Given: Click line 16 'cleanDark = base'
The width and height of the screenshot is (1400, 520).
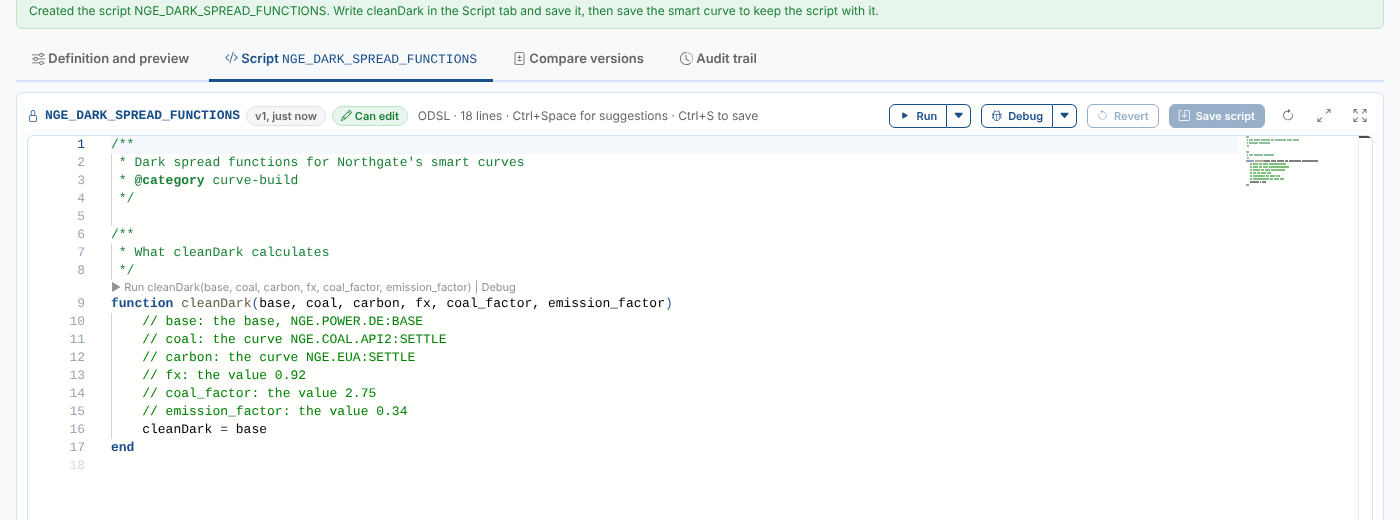Looking at the screenshot, I should [204, 429].
